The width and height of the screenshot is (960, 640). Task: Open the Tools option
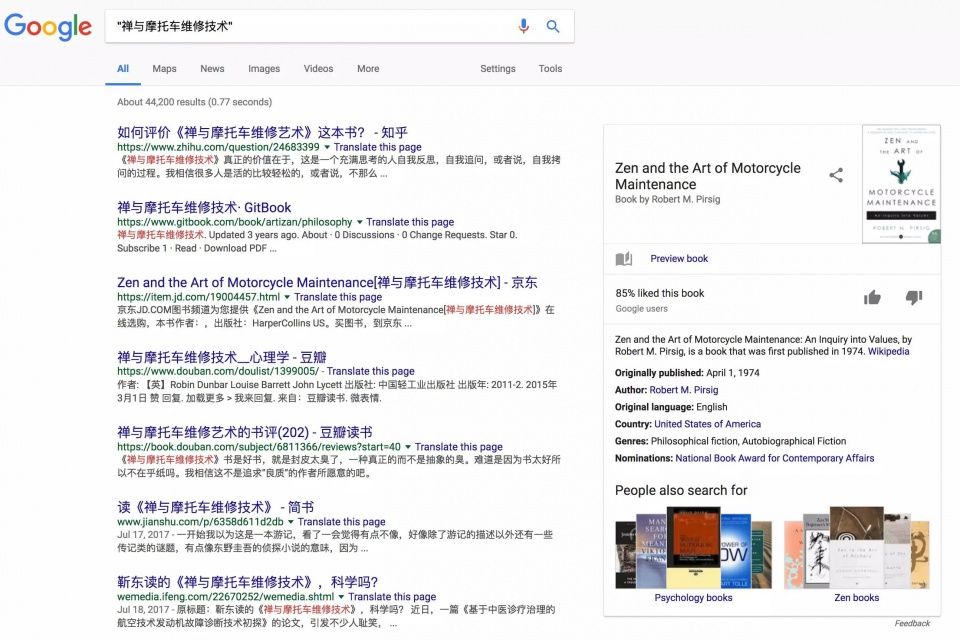550,69
